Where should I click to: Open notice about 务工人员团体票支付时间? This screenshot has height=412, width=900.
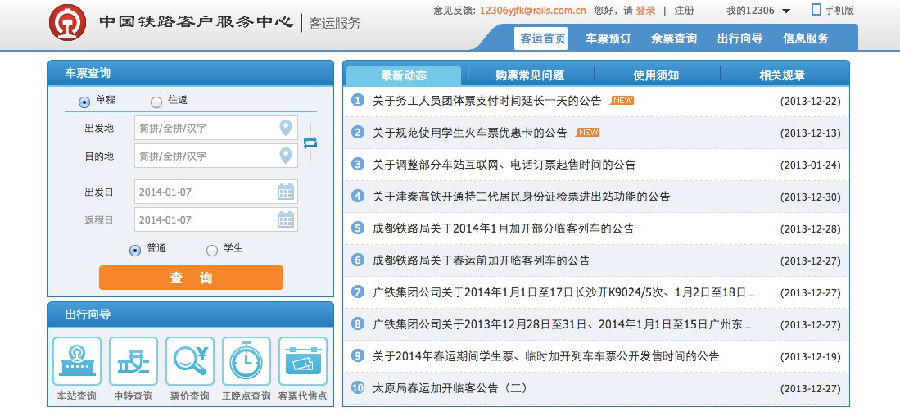(487, 100)
